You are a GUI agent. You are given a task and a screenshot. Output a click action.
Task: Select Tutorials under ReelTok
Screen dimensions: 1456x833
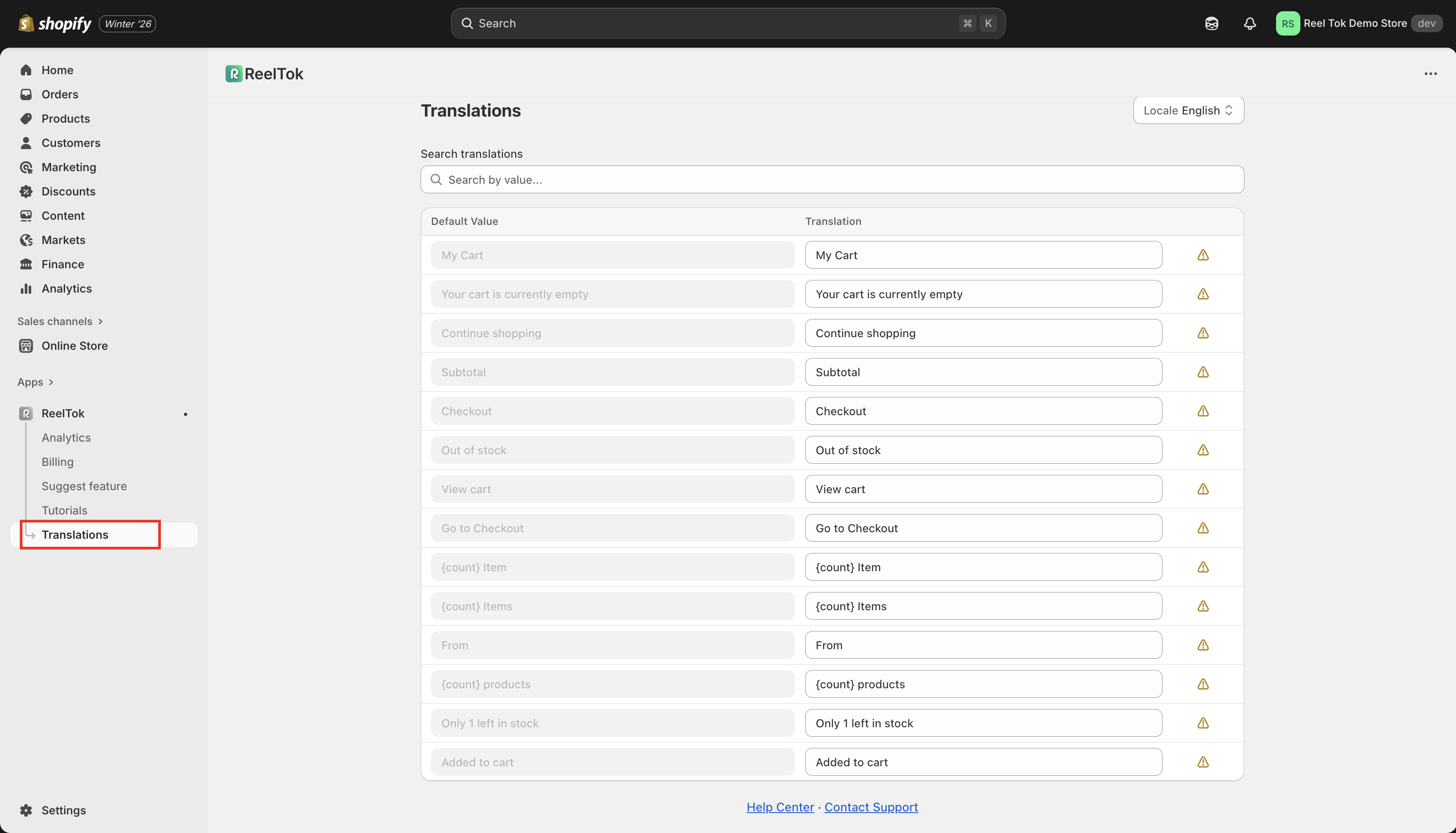tap(64, 510)
